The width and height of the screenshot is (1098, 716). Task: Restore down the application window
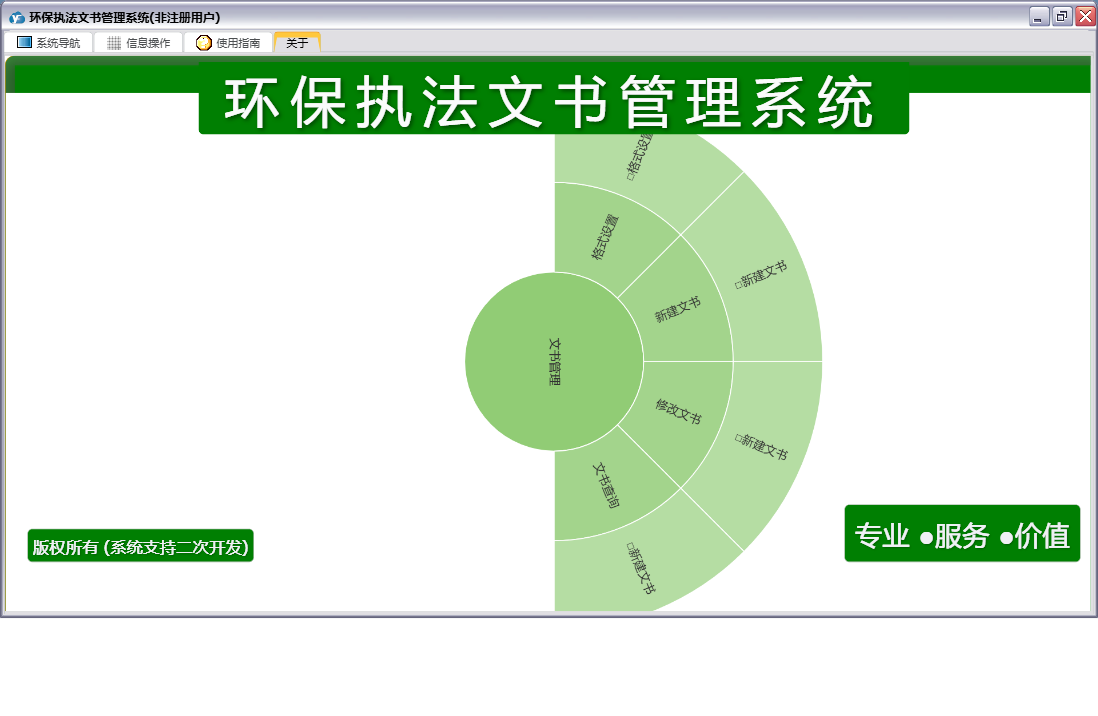click(1062, 17)
